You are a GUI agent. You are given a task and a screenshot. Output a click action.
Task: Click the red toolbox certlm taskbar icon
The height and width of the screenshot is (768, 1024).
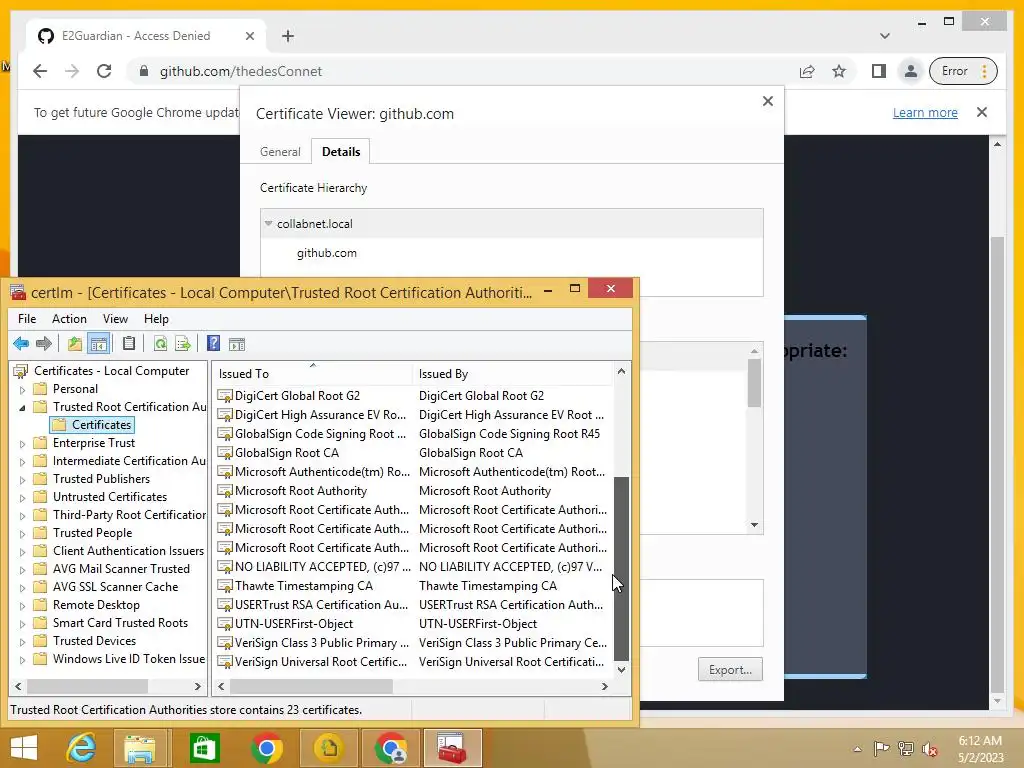tap(452, 748)
